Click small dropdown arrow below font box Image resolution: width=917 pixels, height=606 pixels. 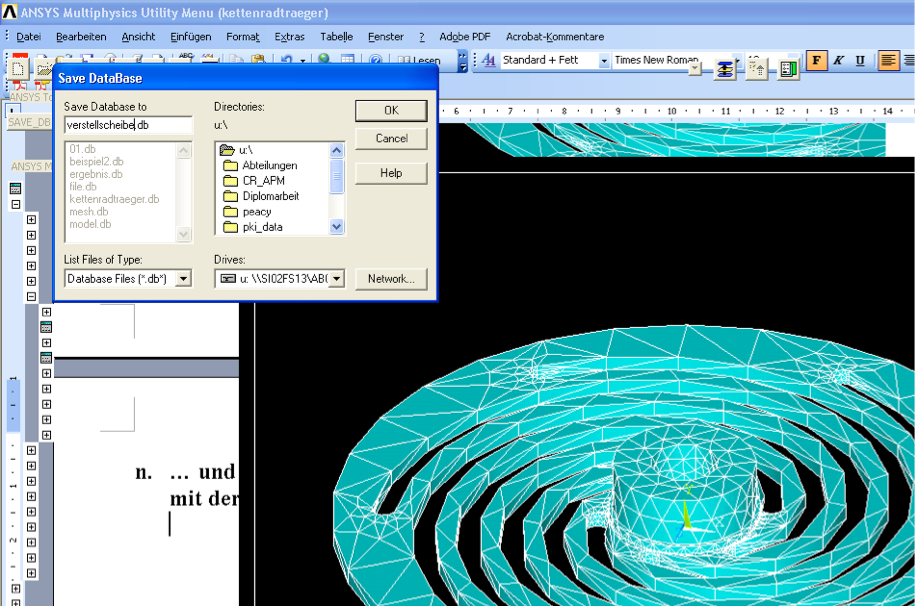(694, 69)
